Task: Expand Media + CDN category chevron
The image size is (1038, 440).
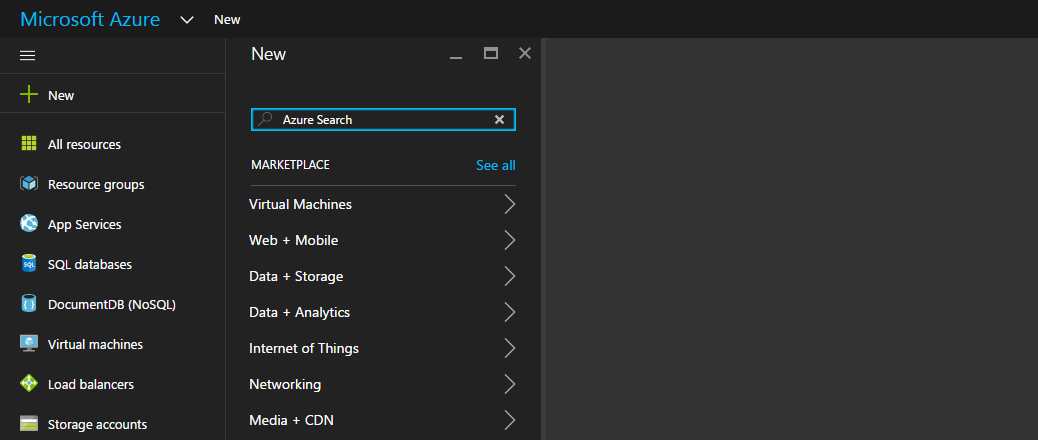Action: tap(509, 419)
